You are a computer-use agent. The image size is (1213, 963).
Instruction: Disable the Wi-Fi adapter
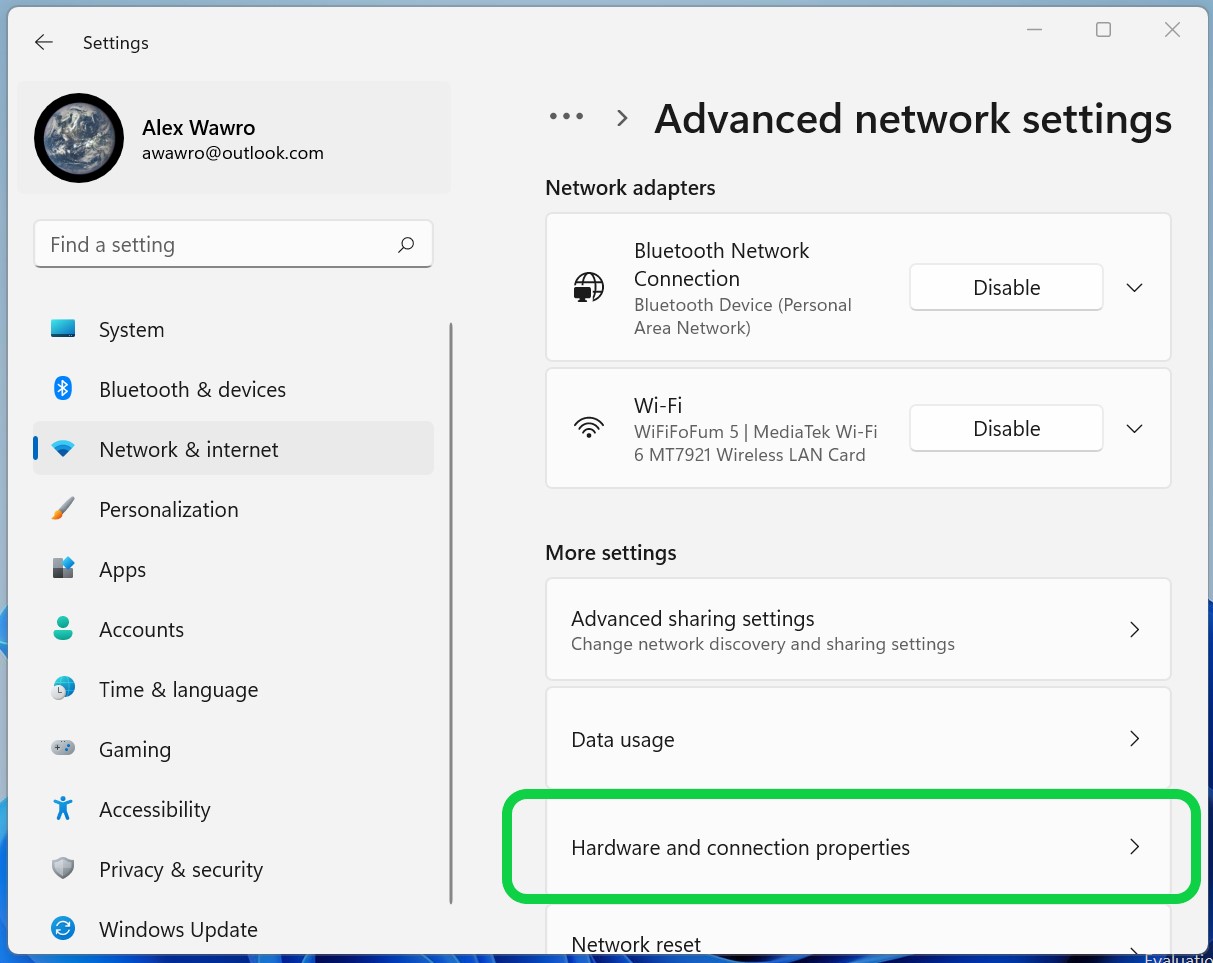(x=1006, y=429)
